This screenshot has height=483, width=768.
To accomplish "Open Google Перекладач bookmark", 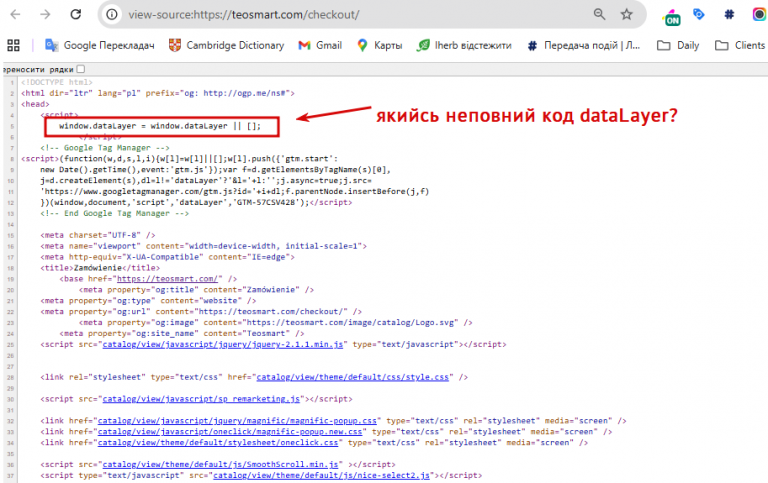I will pos(100,46).
